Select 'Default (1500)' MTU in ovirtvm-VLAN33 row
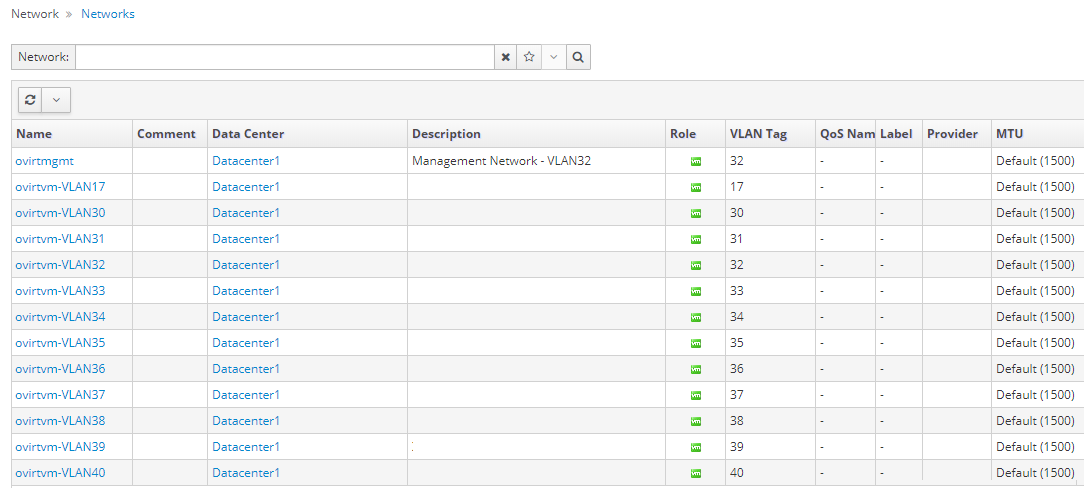The width and height of the screenshot is (1084, 488). point(1036,290)
